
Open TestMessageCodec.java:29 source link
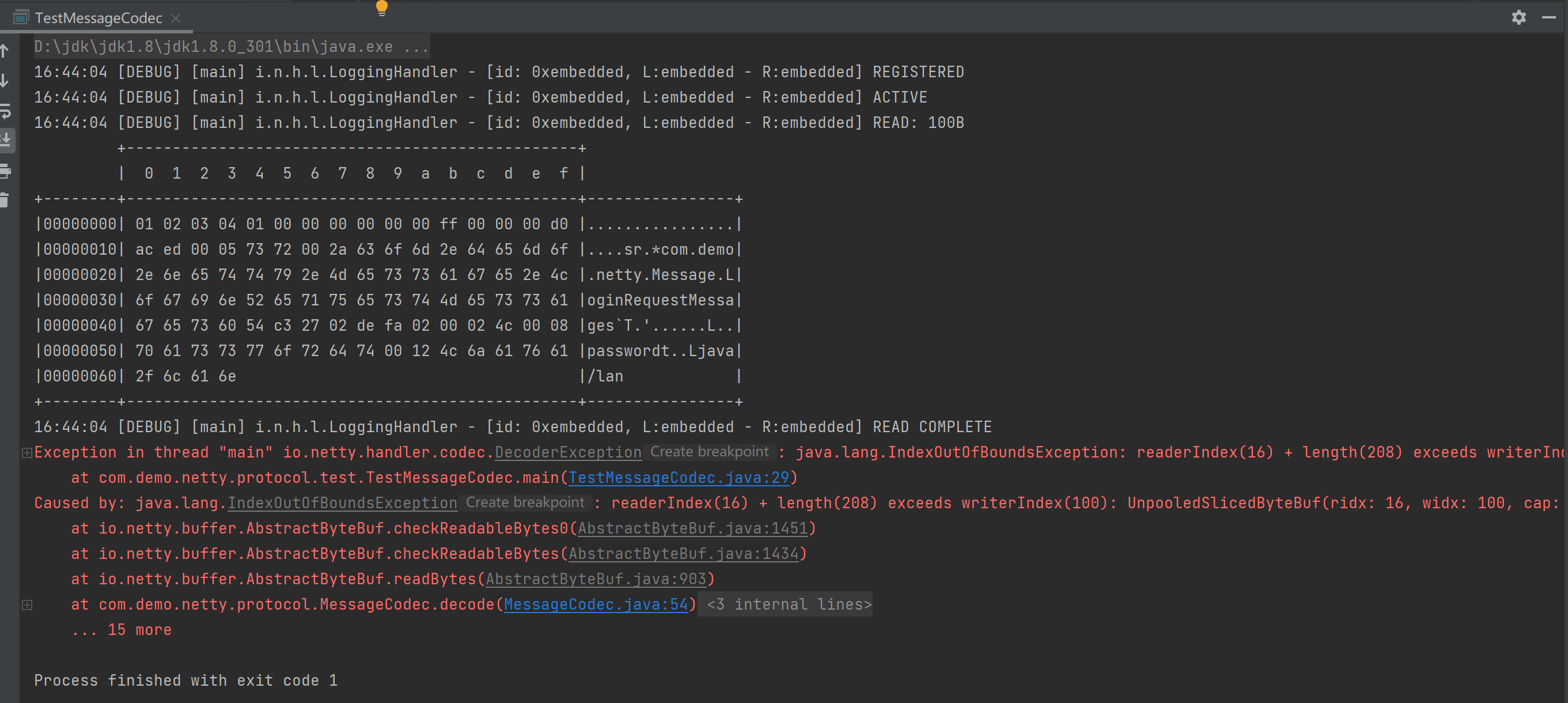click(678, 478)
